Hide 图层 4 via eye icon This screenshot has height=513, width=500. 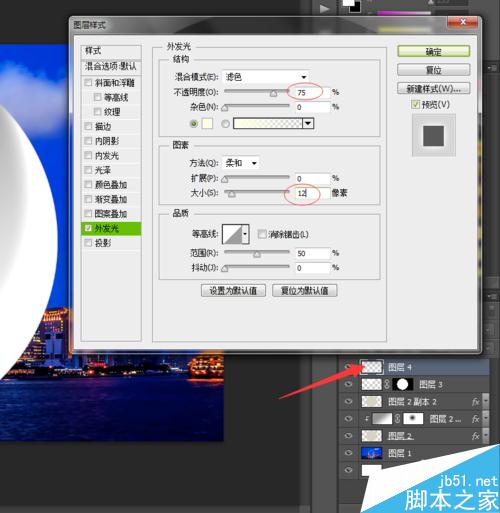point(349,367)
